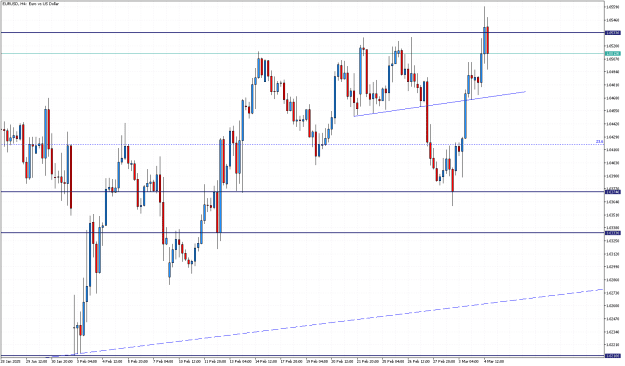Click the teal current price tag on price axis

[613, 53]
